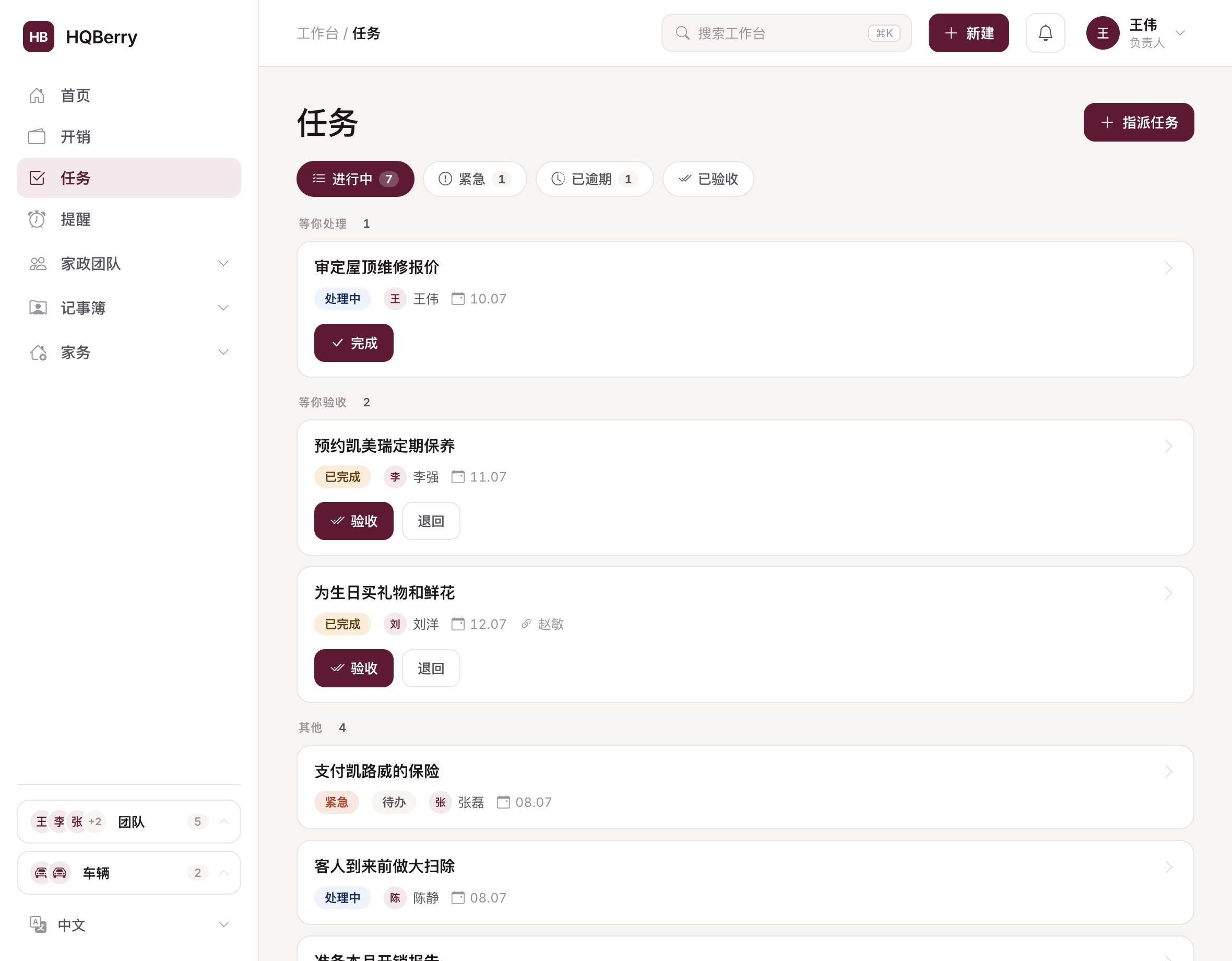
Task: Open 提醒 reminders page
Action: (128, 219)
